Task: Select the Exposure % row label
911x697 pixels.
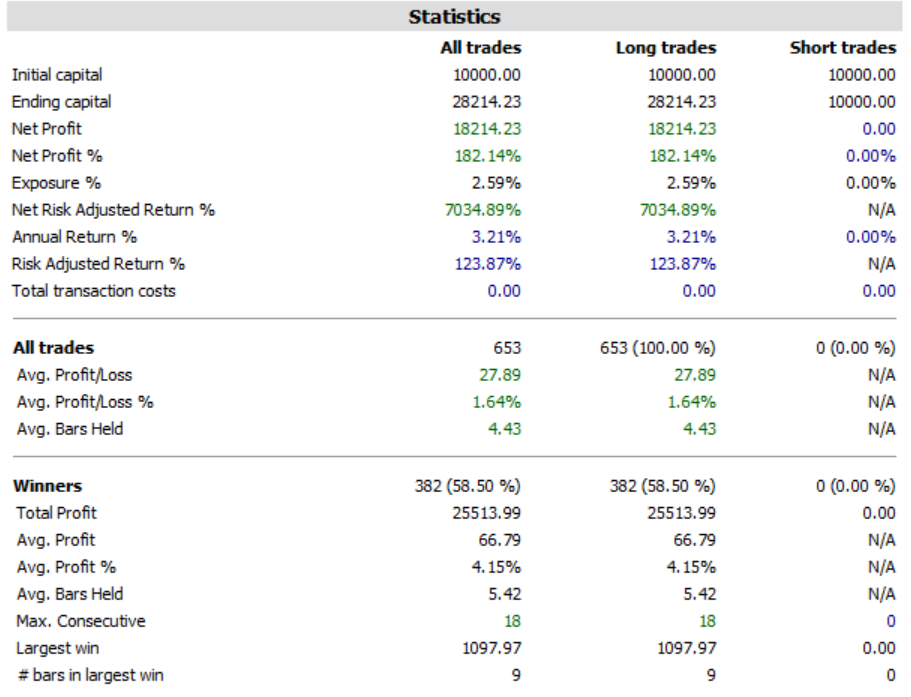Action: (x=56, y=183)
